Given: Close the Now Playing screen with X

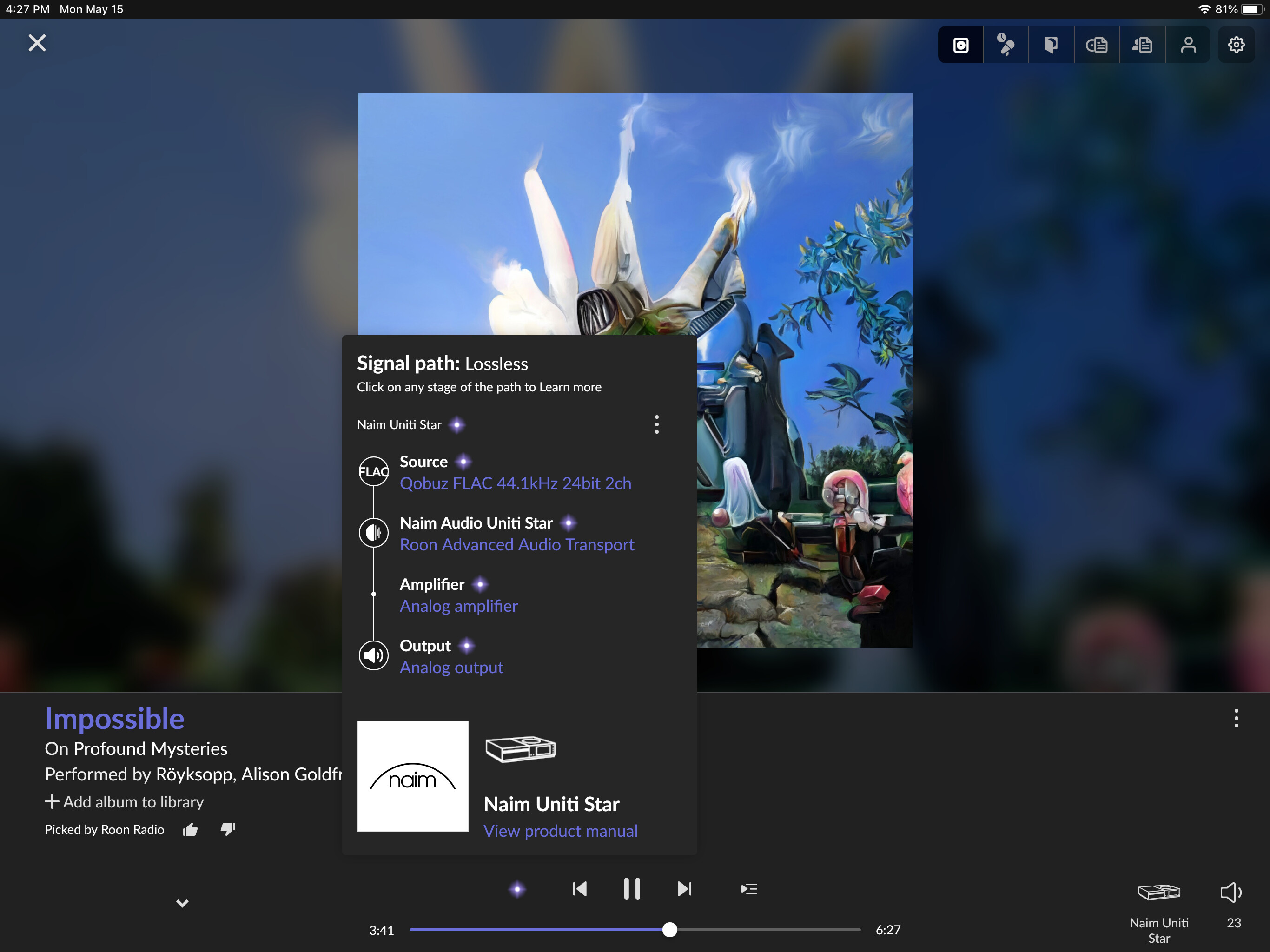Looking at the screenshot, I should click(x=37, y=43).
